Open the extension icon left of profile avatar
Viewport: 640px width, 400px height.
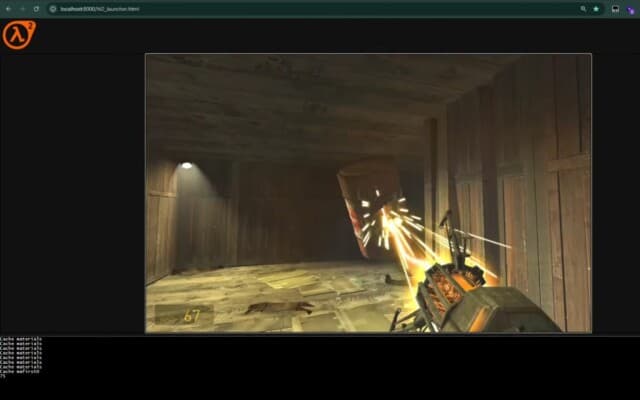click(x=616, y=9)
